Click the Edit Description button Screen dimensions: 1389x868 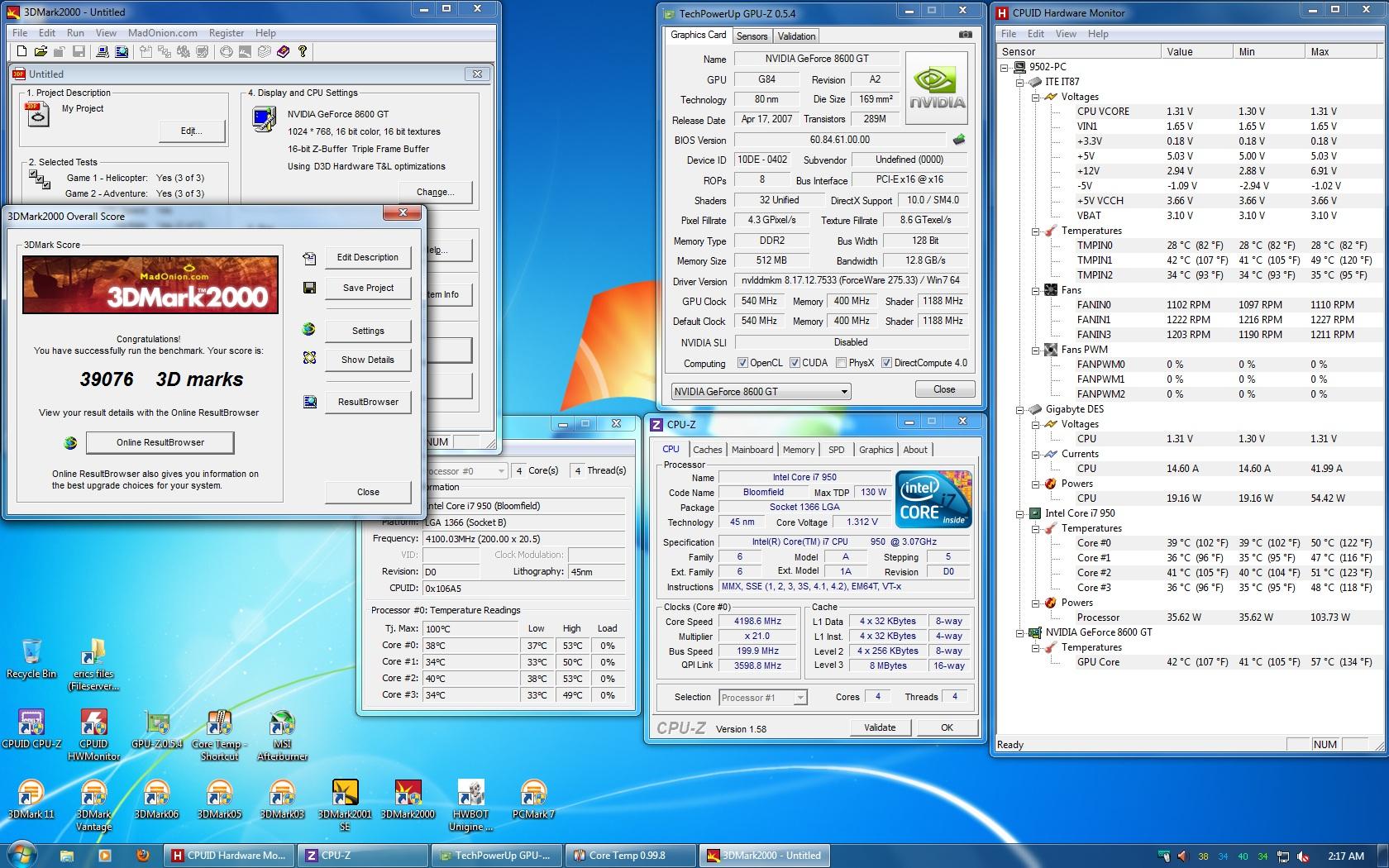(368, 257)
